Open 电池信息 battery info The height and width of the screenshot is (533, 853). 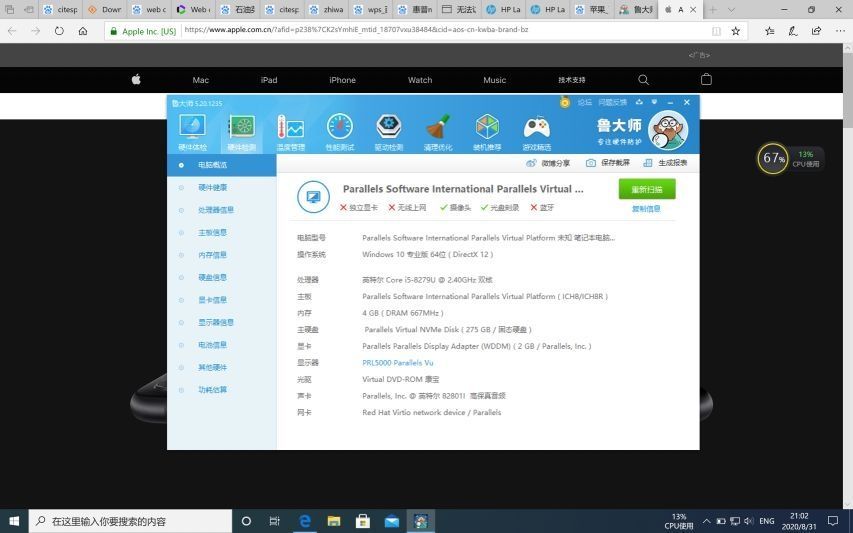[221, 345]
